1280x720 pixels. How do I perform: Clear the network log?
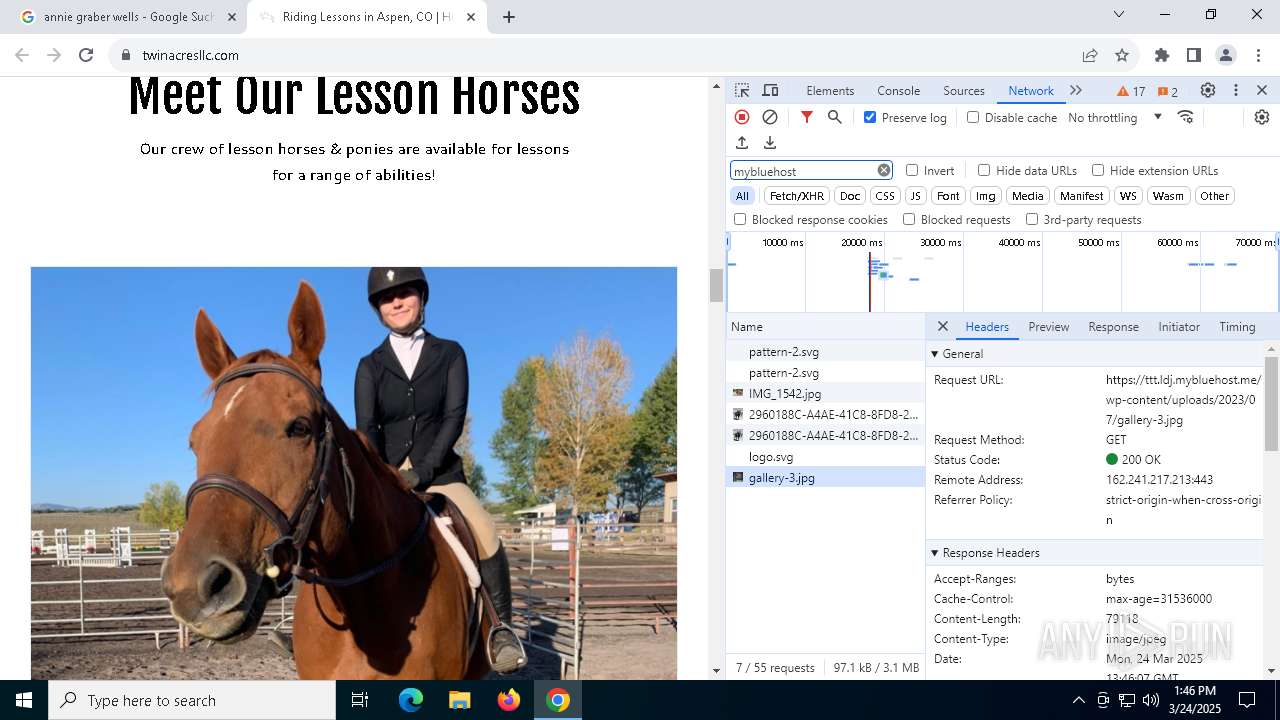click(x=770, y=117)
